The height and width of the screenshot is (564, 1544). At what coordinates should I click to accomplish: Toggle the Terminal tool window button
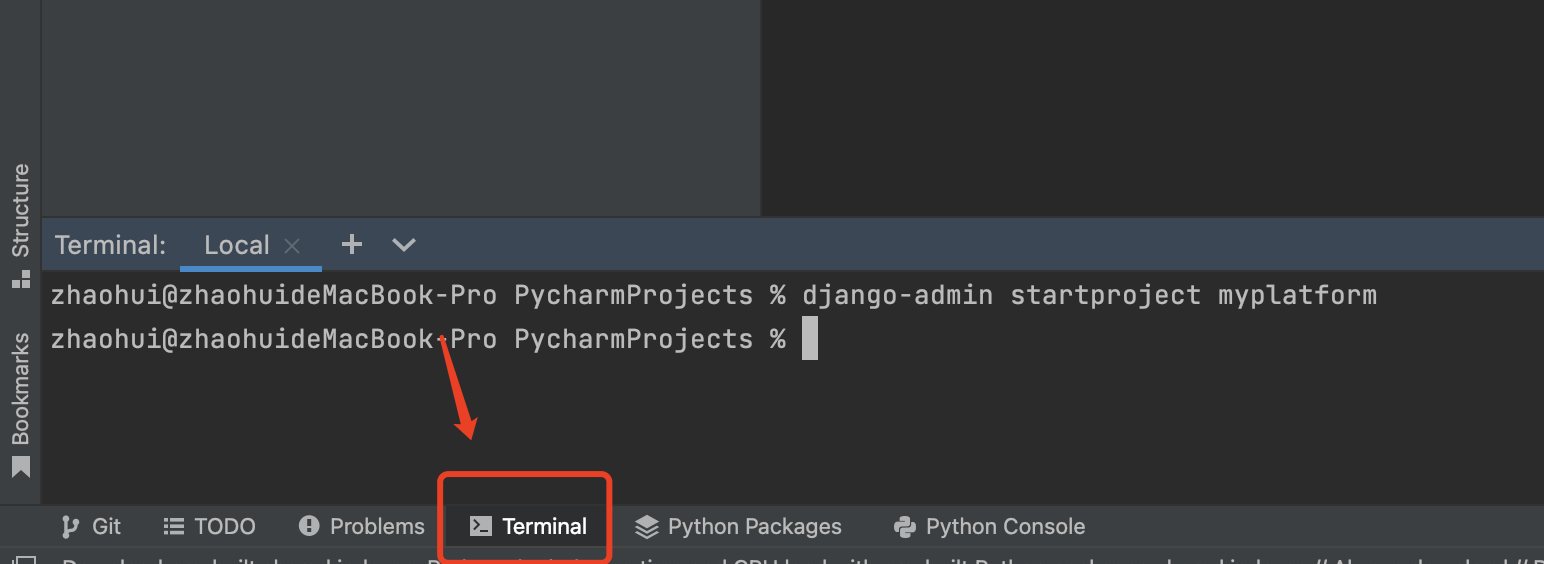click(x=528, y=526)
